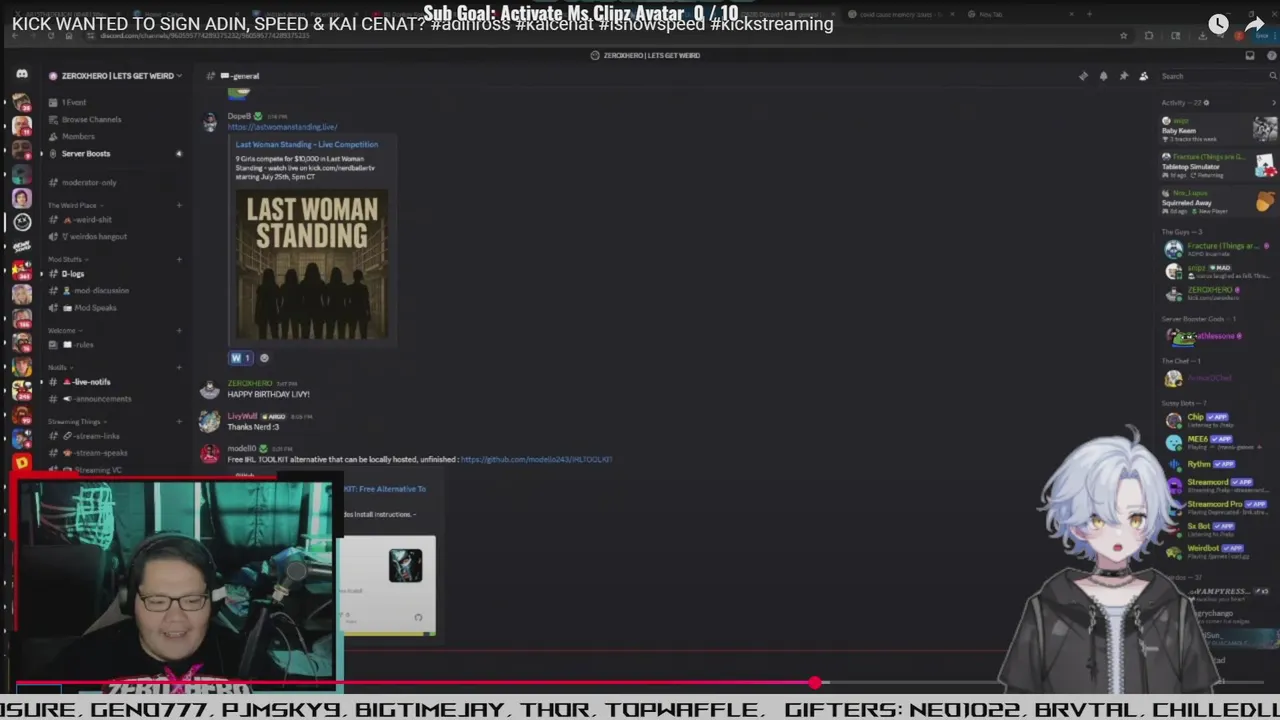Add a channel to Welcome category
The width and height of the screenshot is (1280, 720).
pos(179,330)
